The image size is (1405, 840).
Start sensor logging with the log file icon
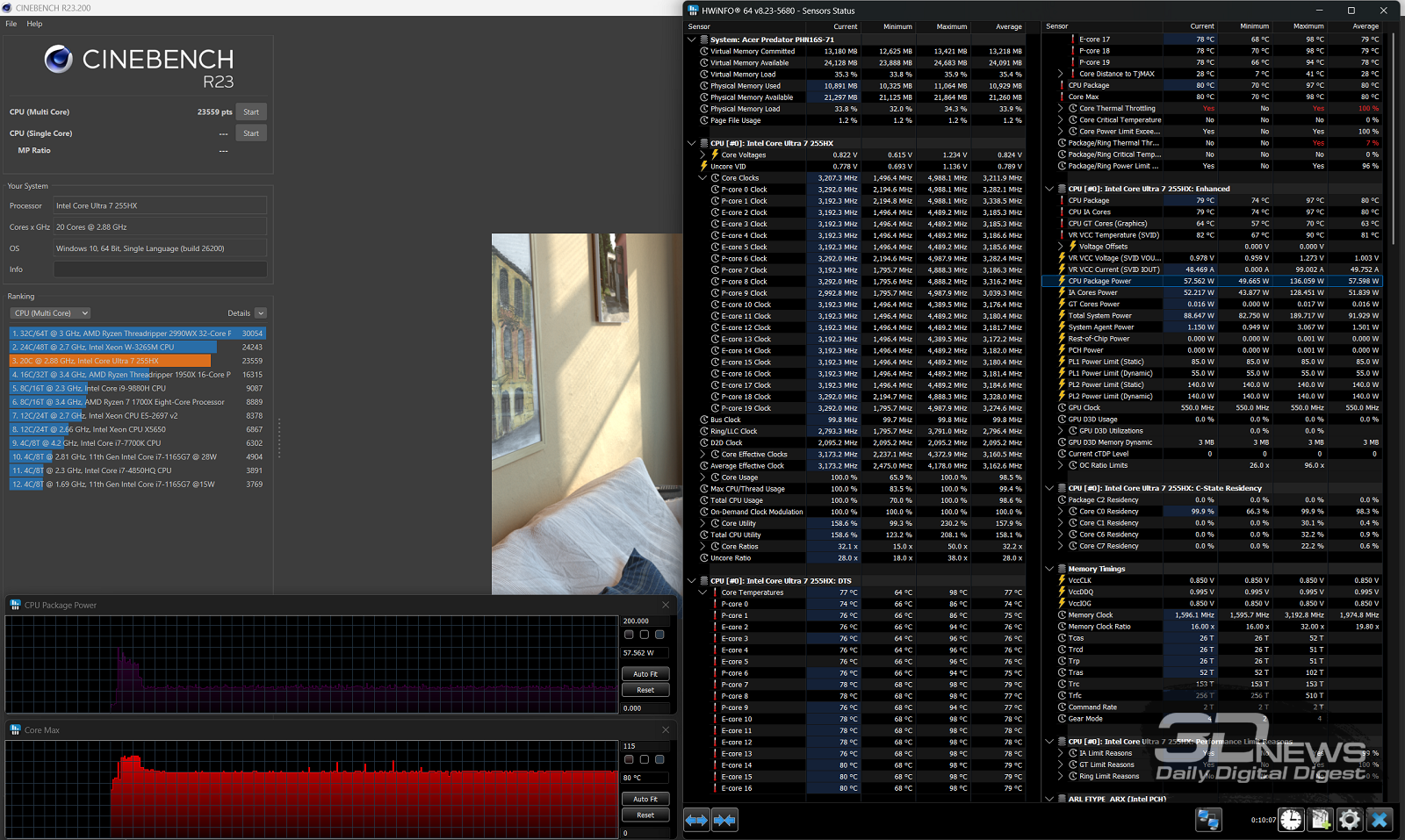(1321, 820)
